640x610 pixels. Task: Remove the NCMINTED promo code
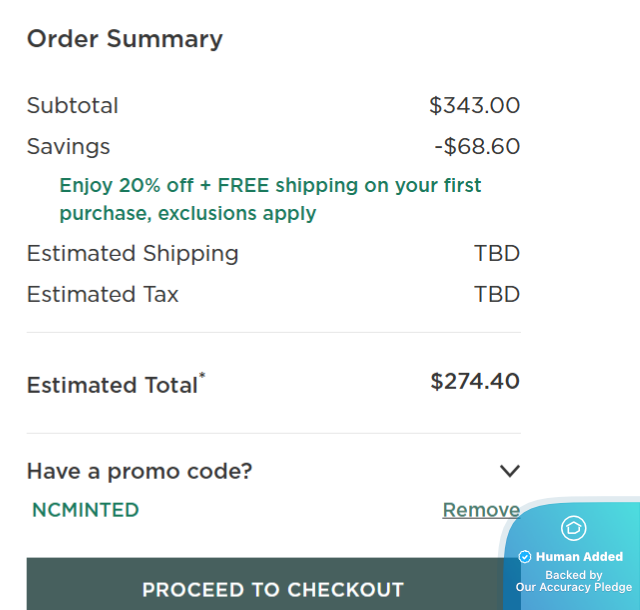click(480, 510)
